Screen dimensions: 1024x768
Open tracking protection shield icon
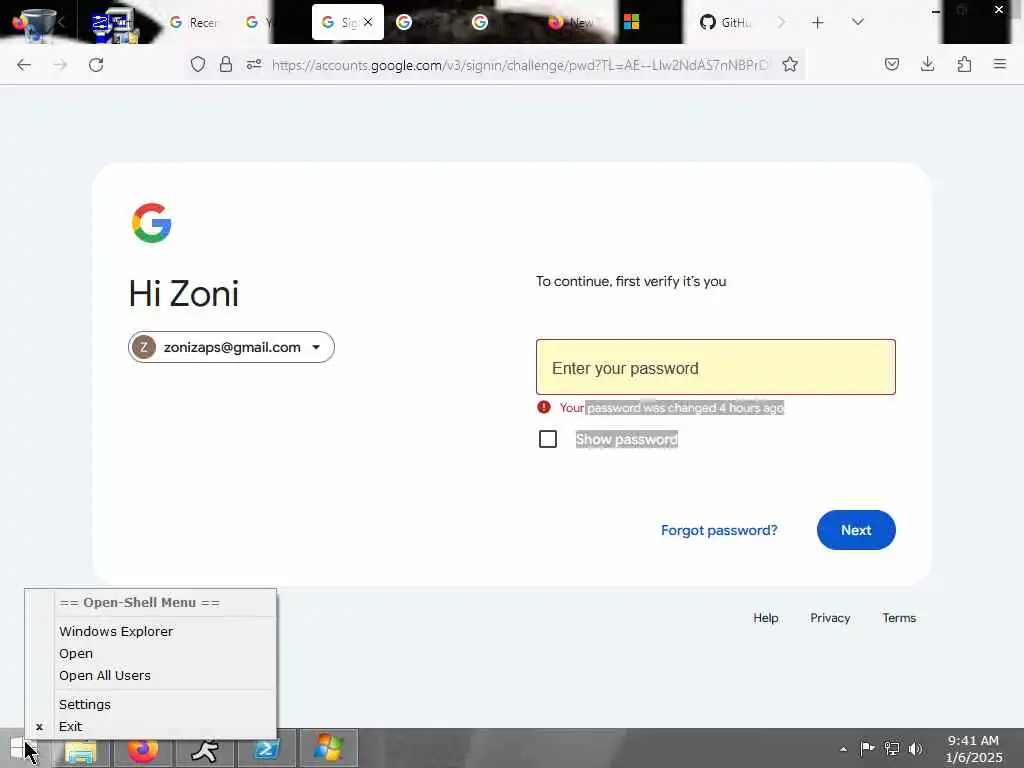198,64
